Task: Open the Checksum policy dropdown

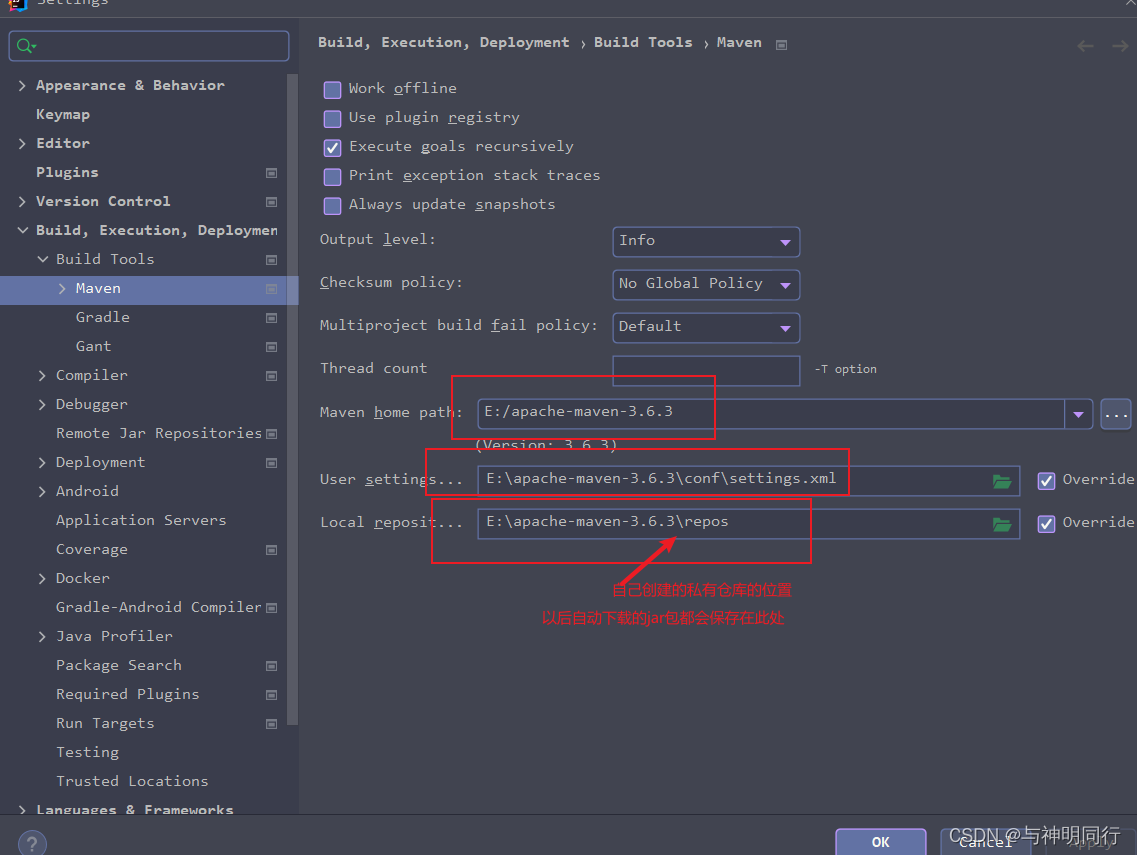Action: [706, 284]
